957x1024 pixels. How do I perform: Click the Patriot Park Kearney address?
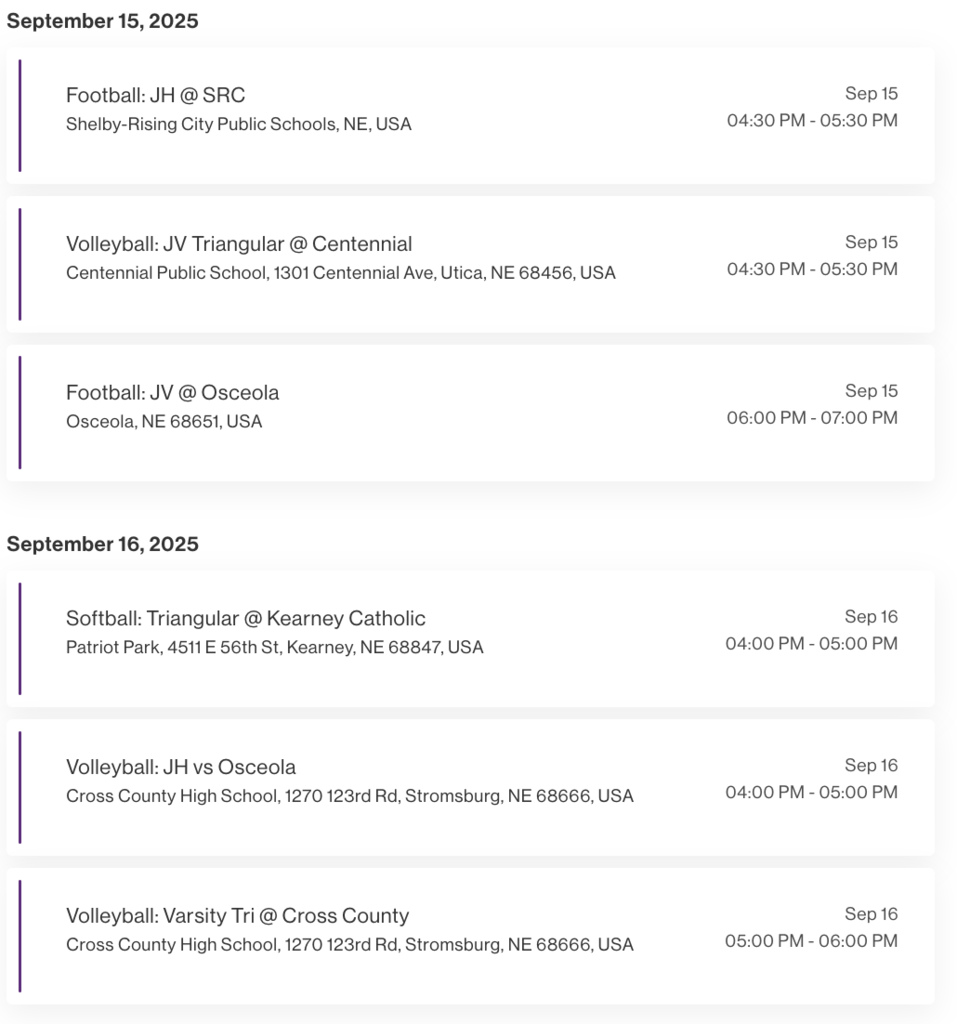click(274, 647)
